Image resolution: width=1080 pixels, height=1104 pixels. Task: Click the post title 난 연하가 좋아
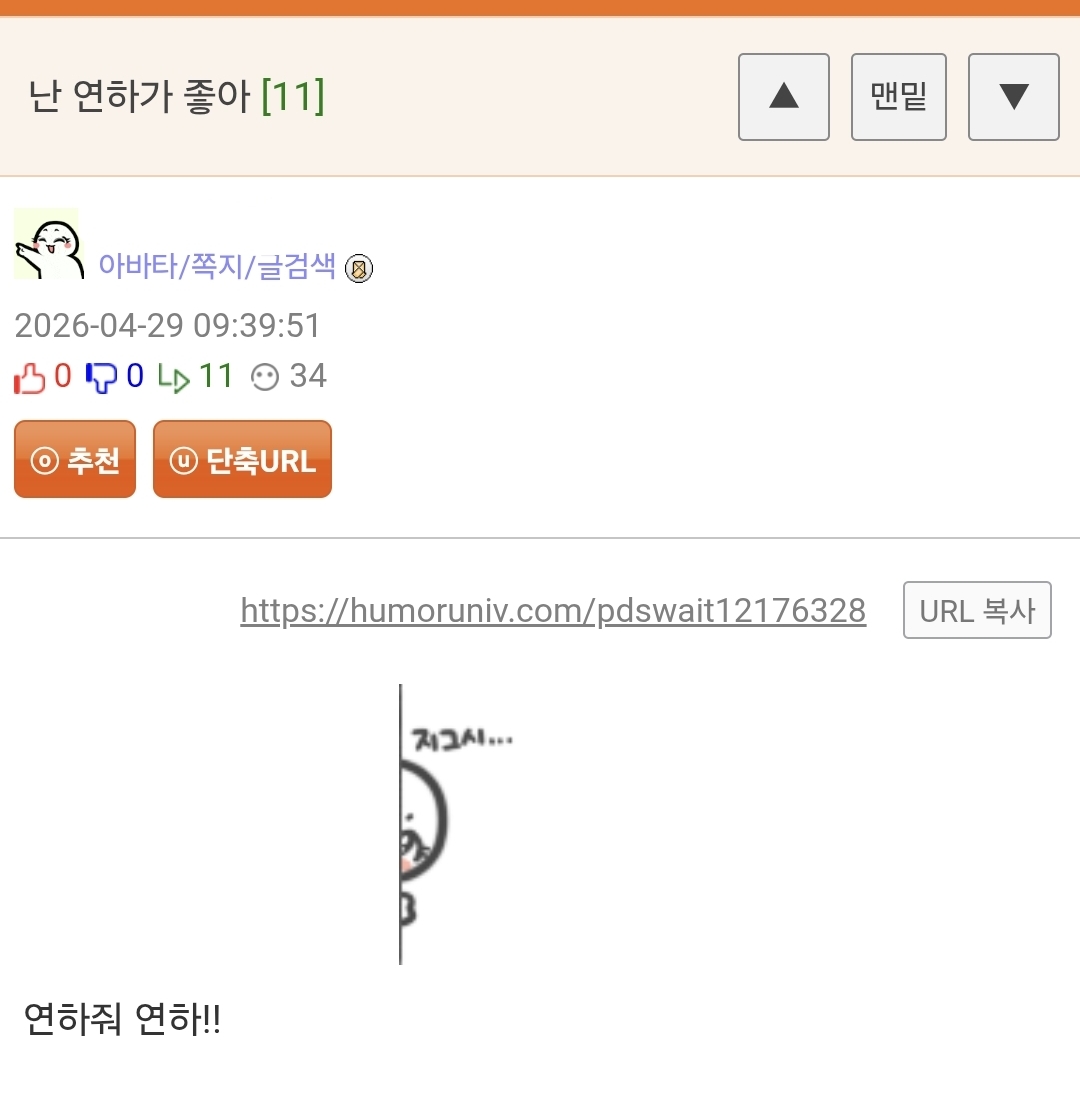139,96
